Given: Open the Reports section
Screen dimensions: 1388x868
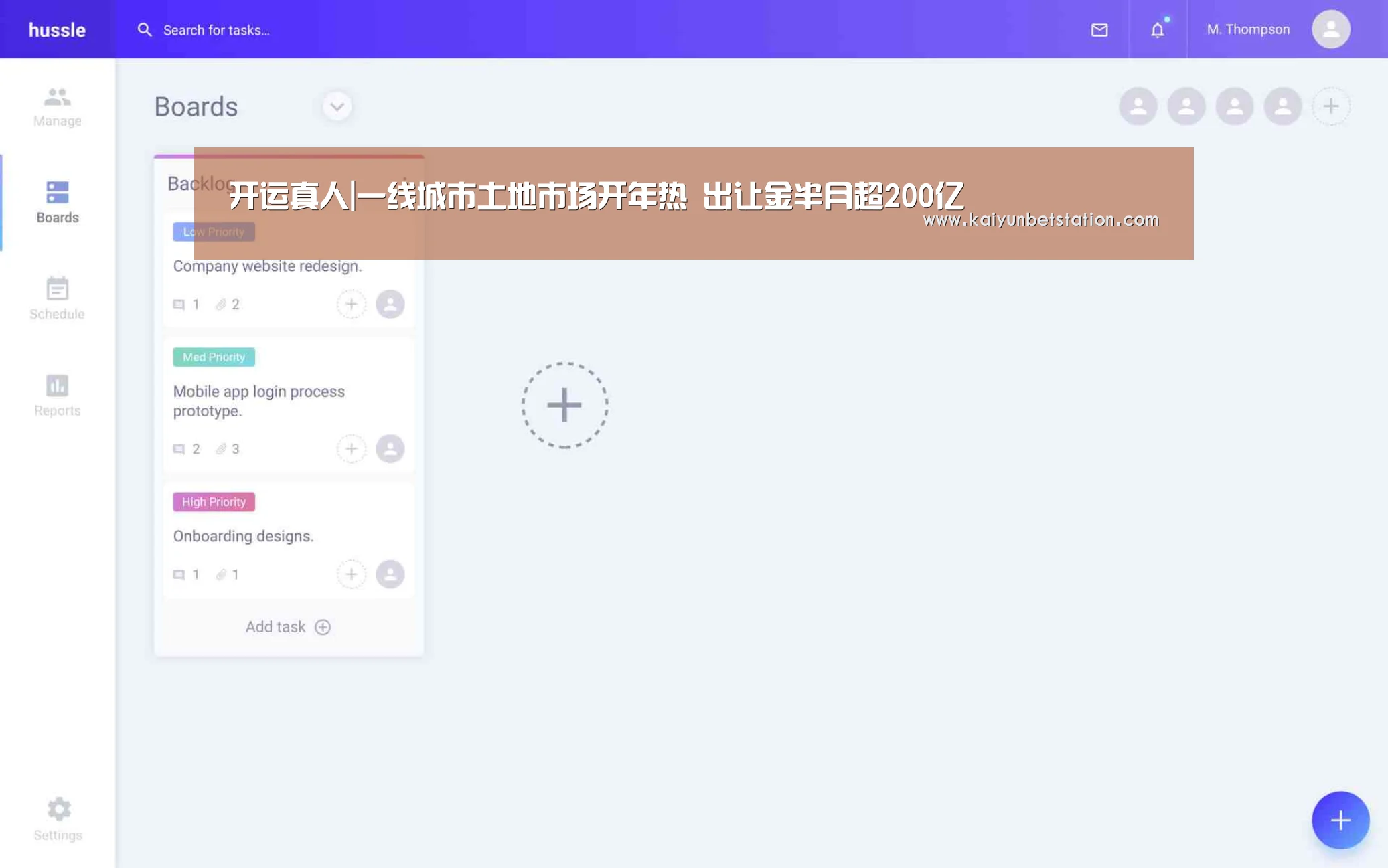Looking at the screenshot, I should [58, 396].
